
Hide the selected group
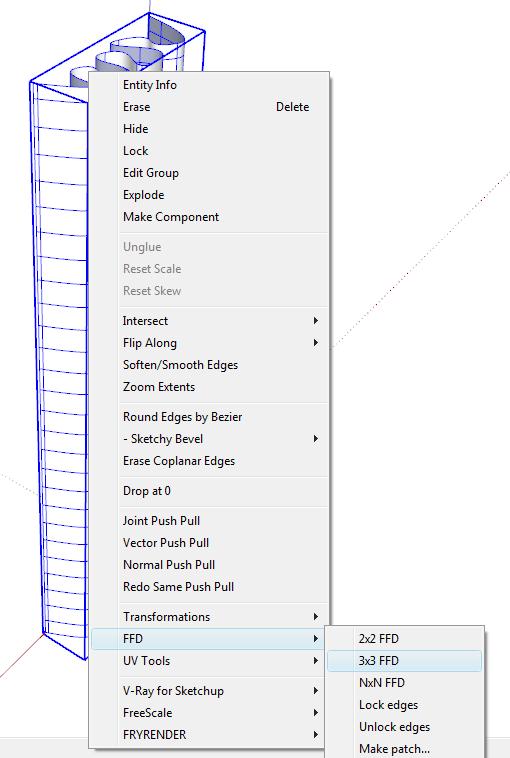210,129
